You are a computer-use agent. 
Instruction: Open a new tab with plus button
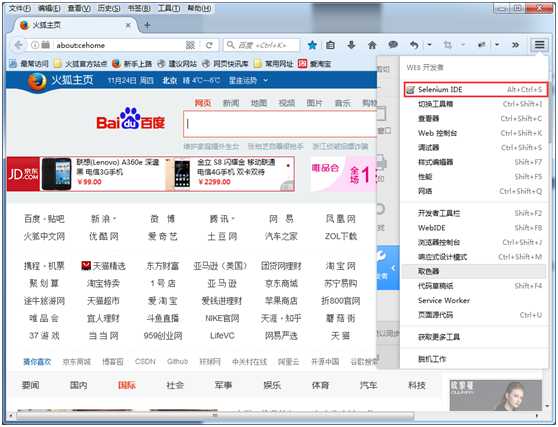pos(147,25)
